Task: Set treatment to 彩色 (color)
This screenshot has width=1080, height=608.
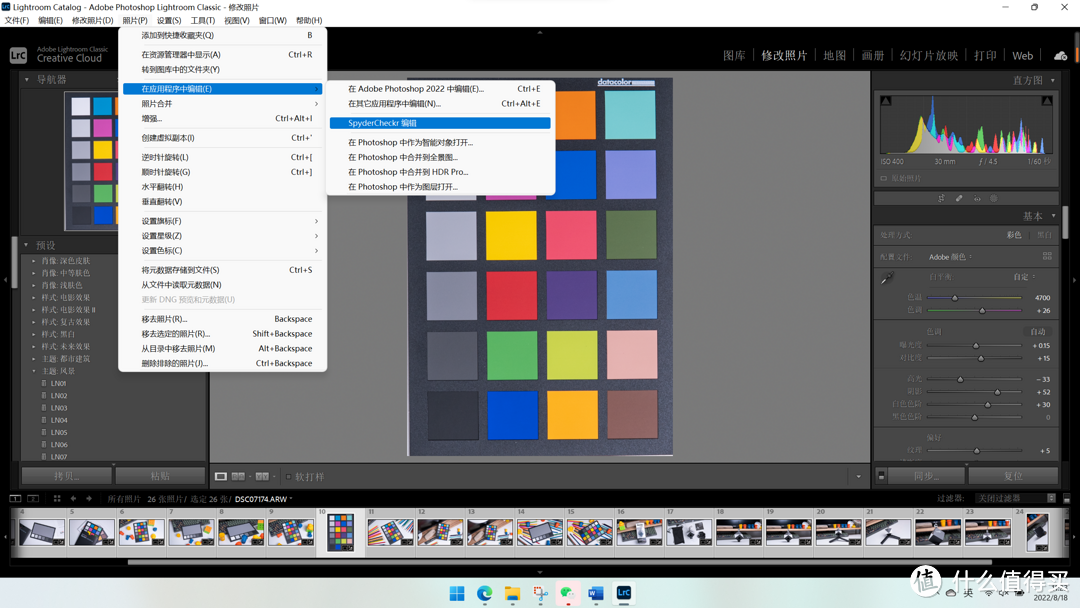Action: coord(1014,235)
